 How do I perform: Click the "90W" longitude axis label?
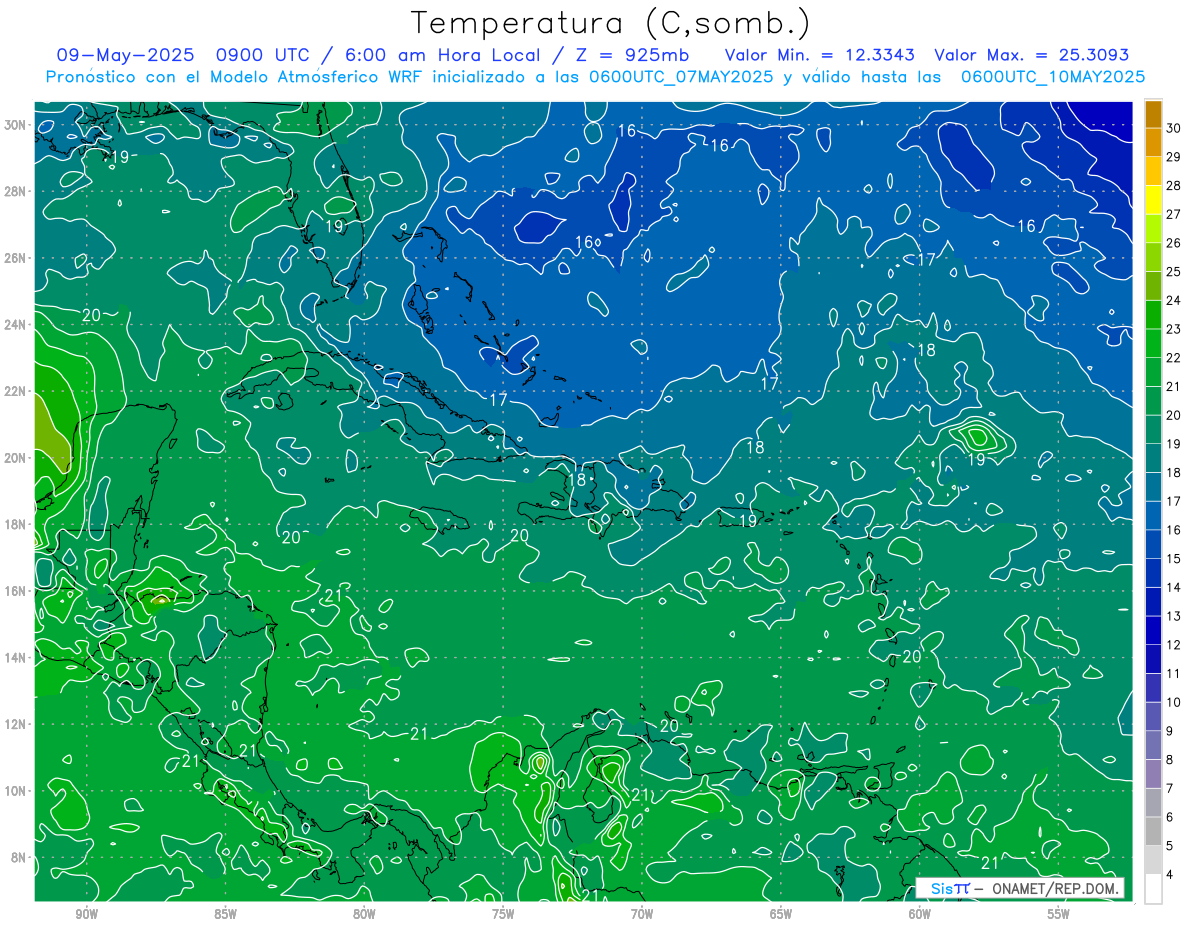pyautogui.click(x=86, y=914)
